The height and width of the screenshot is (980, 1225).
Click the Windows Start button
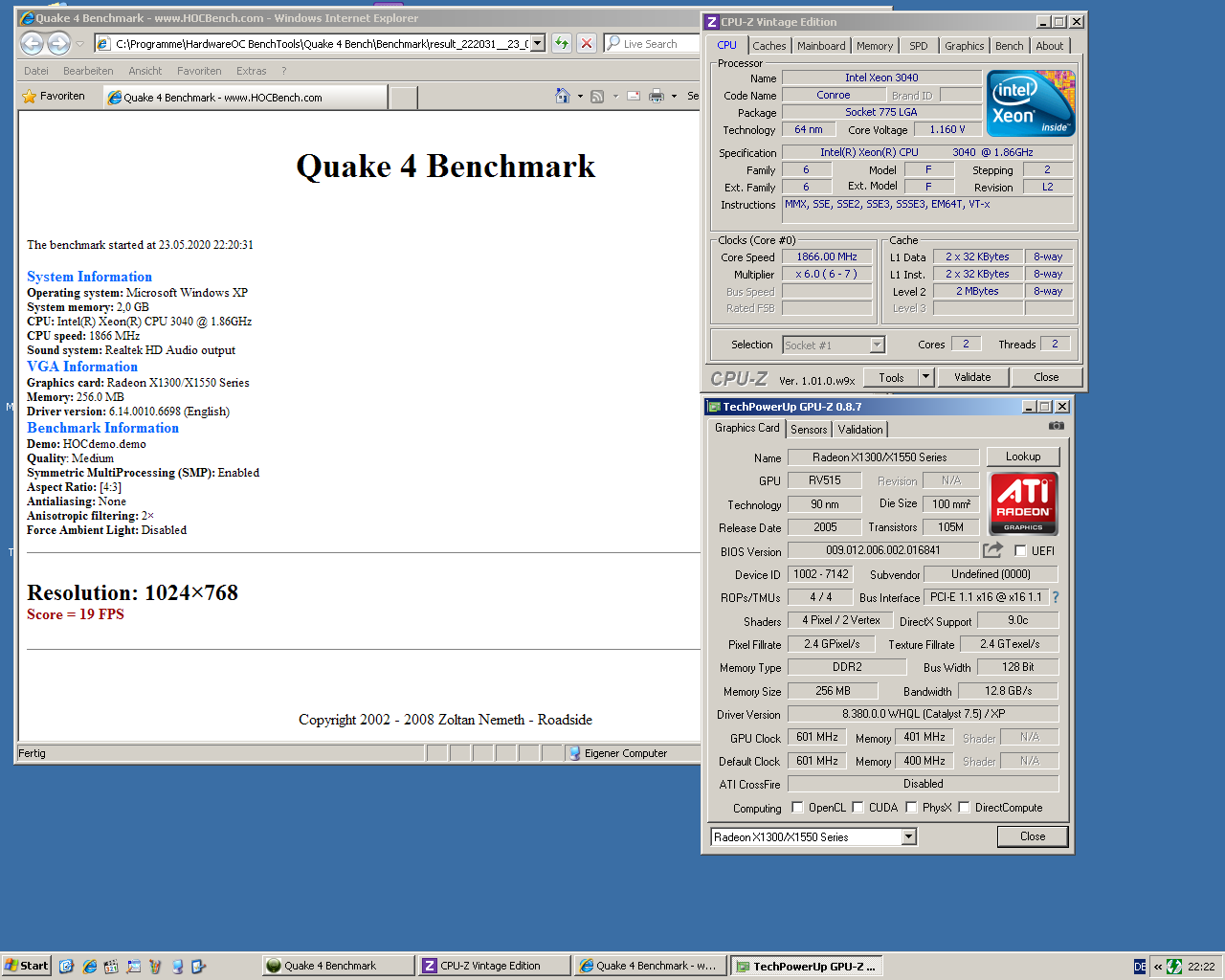[x=27, y=966]
